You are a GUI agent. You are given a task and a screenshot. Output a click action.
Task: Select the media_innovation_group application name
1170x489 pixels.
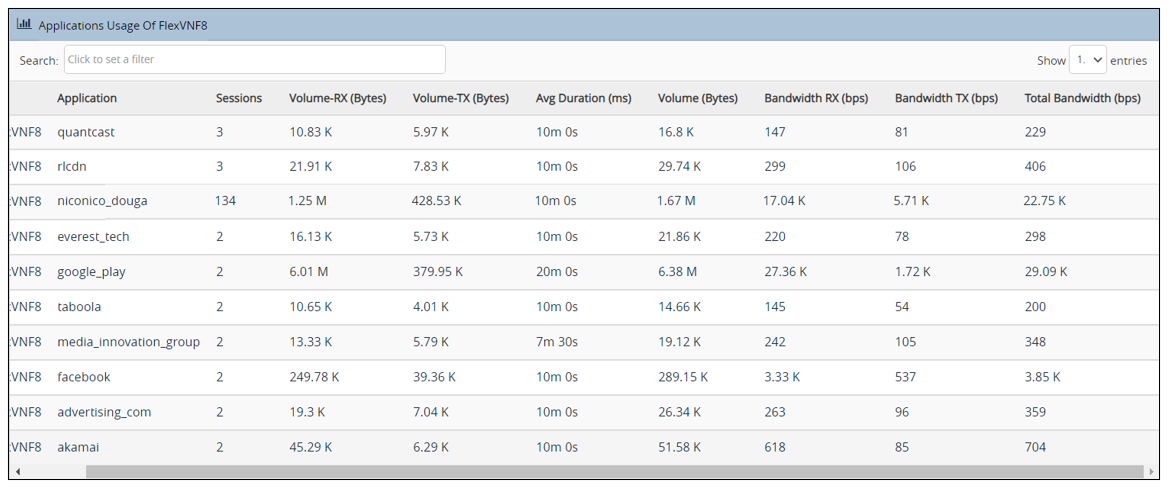128,342
